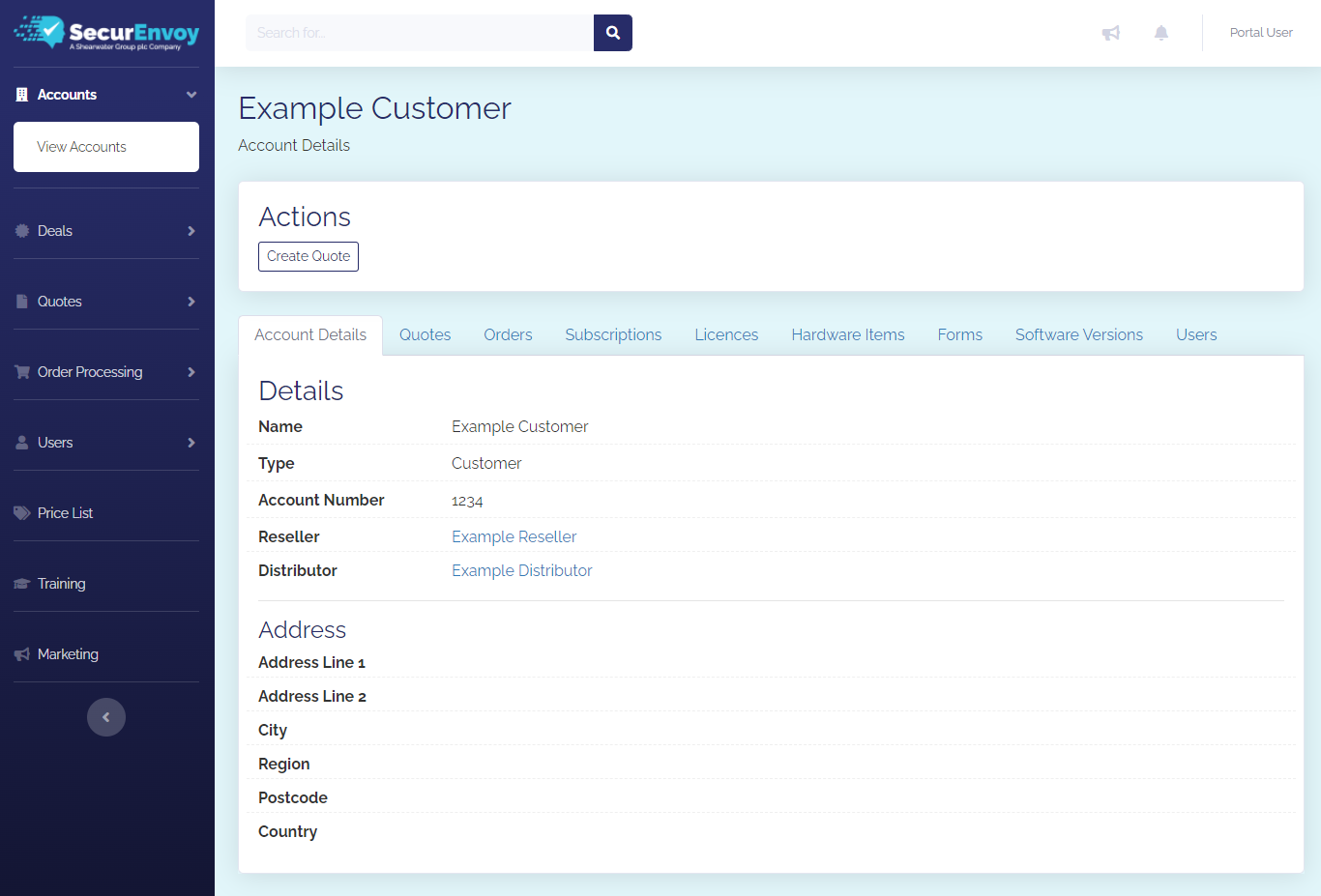Click the Example Customer name value
The image size is (1321, 896).
coord(520,426)
